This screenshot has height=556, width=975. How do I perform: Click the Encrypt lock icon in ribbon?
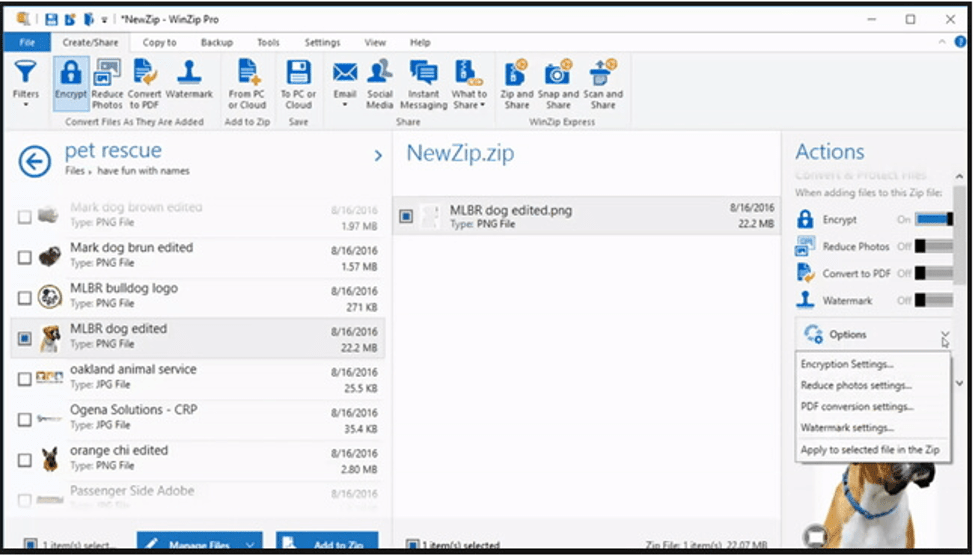[71, 76]
